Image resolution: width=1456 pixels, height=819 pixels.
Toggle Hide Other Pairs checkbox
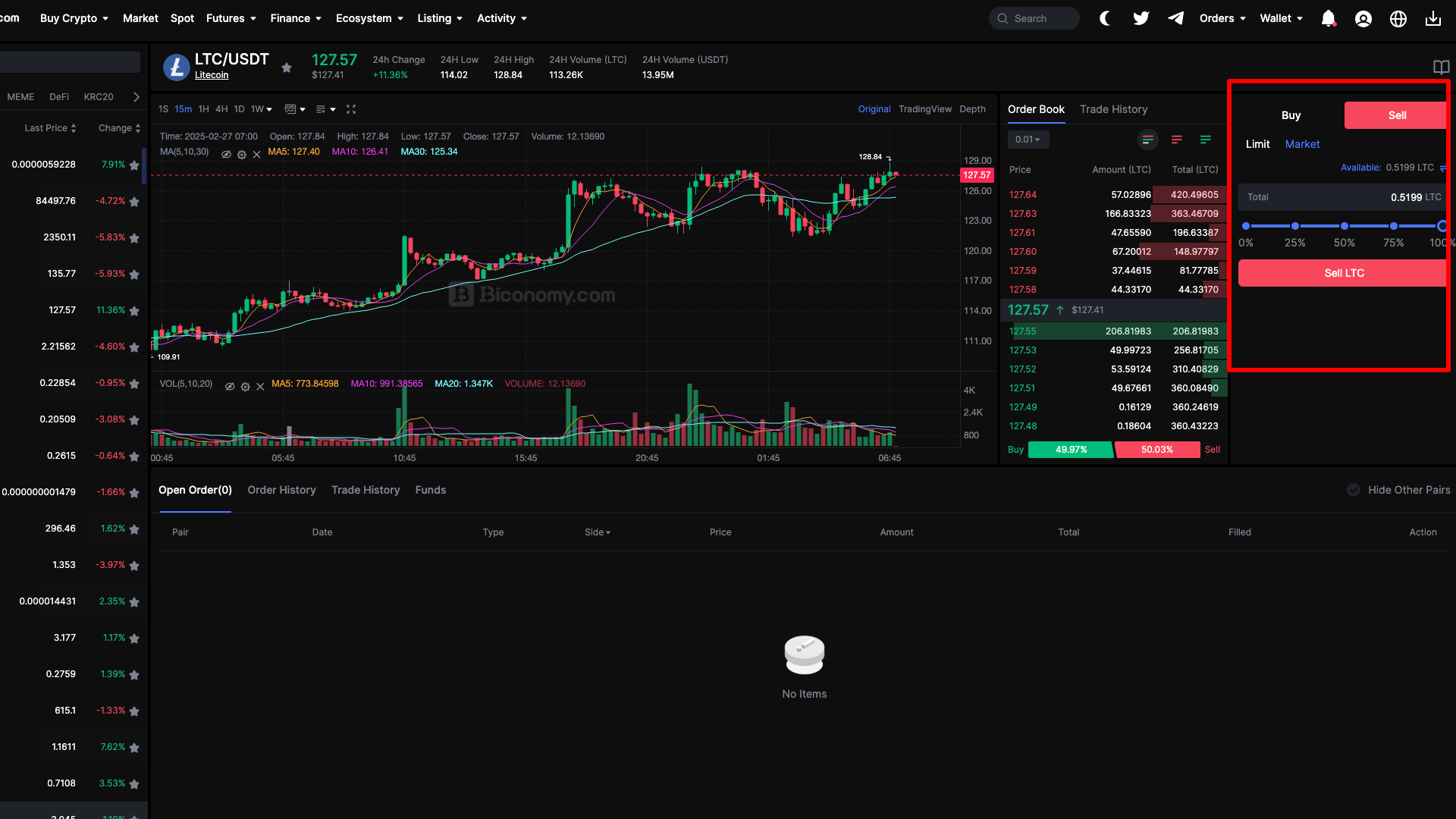pos(1354,490)
